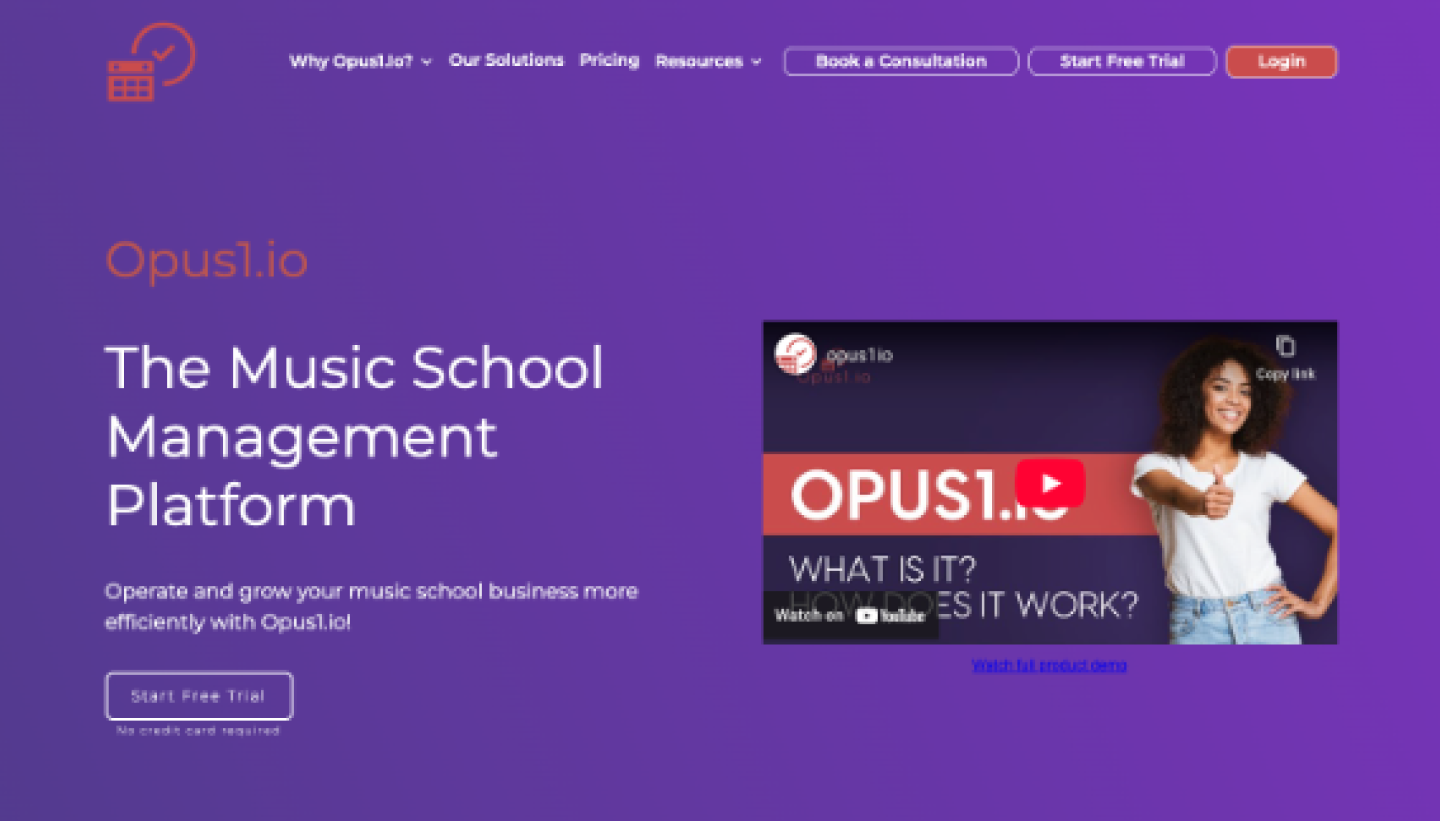Viewport: 1440px width, 821px height.
Task: Click the Opus1.io calendar logo in the header
Action: click(x=151, y=62)
